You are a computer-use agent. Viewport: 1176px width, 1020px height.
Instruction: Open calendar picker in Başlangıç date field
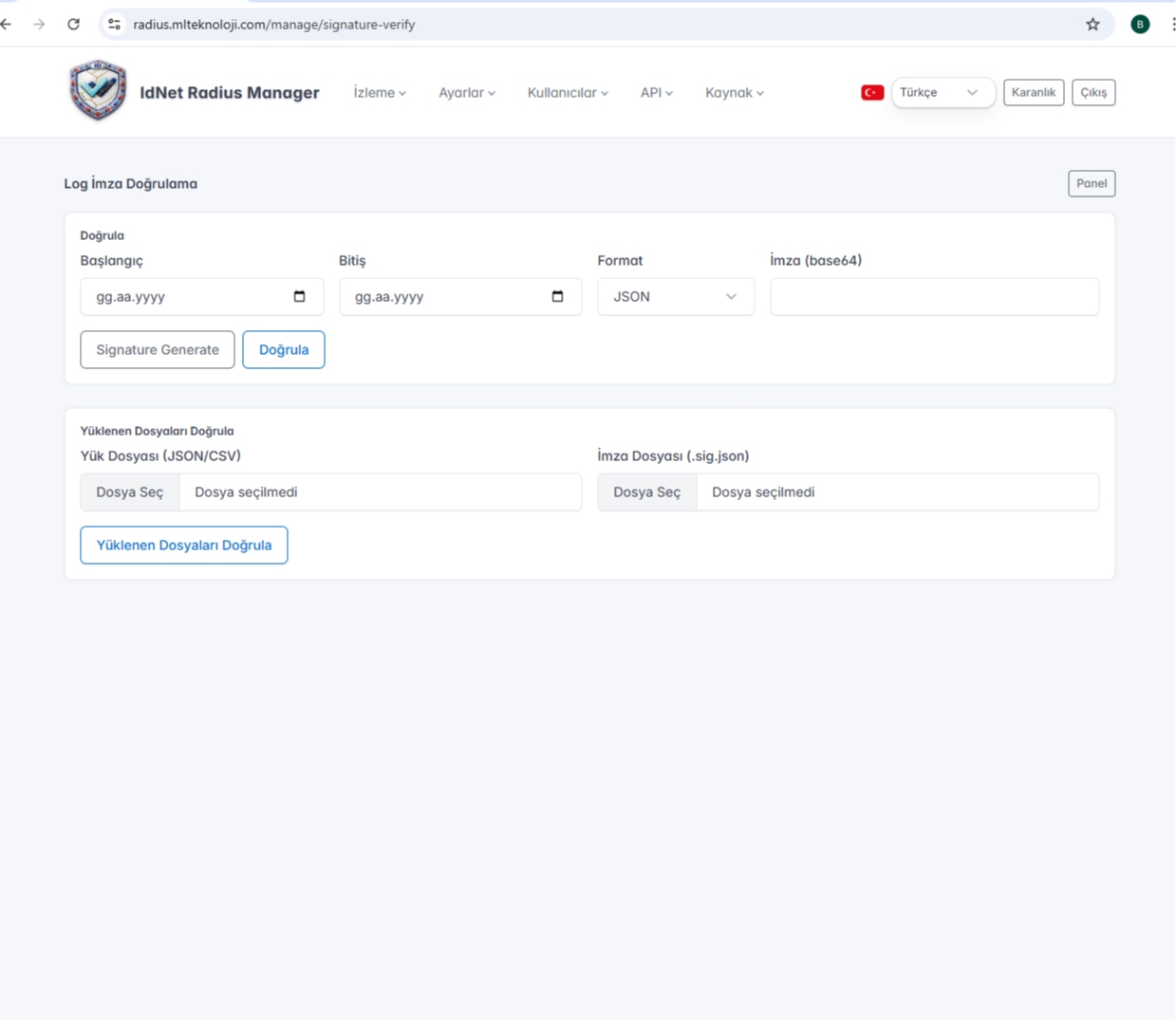click(x=299, y=297)
